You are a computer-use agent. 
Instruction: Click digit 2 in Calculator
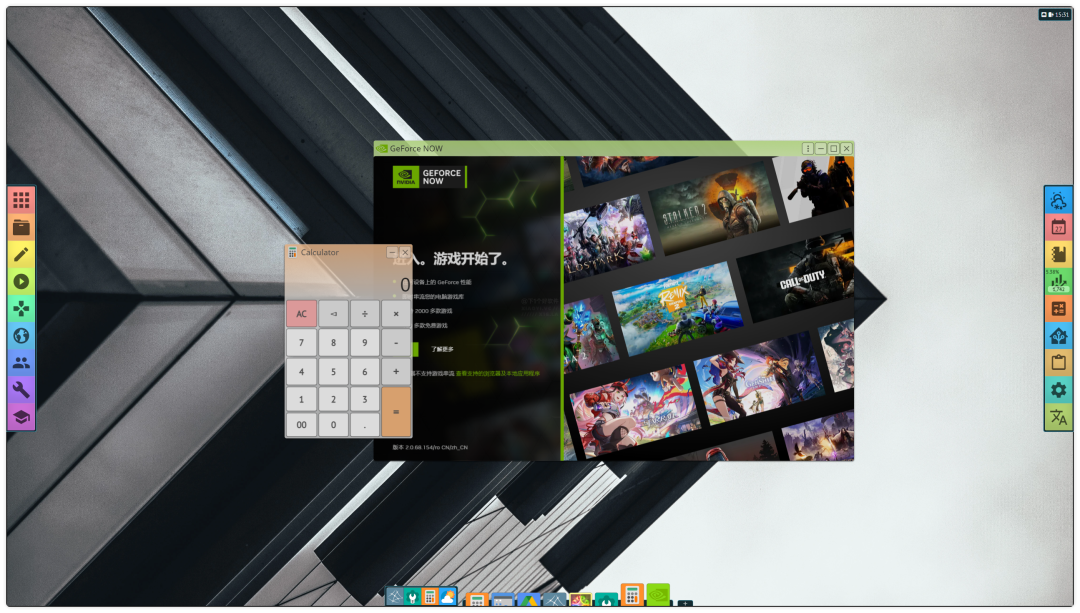(x=333, y=399)
